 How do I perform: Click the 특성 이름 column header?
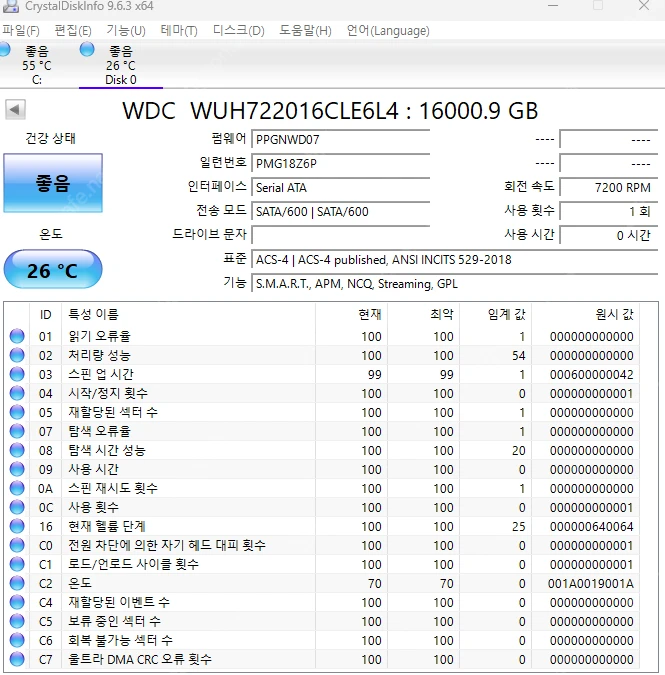pos(189,314)
